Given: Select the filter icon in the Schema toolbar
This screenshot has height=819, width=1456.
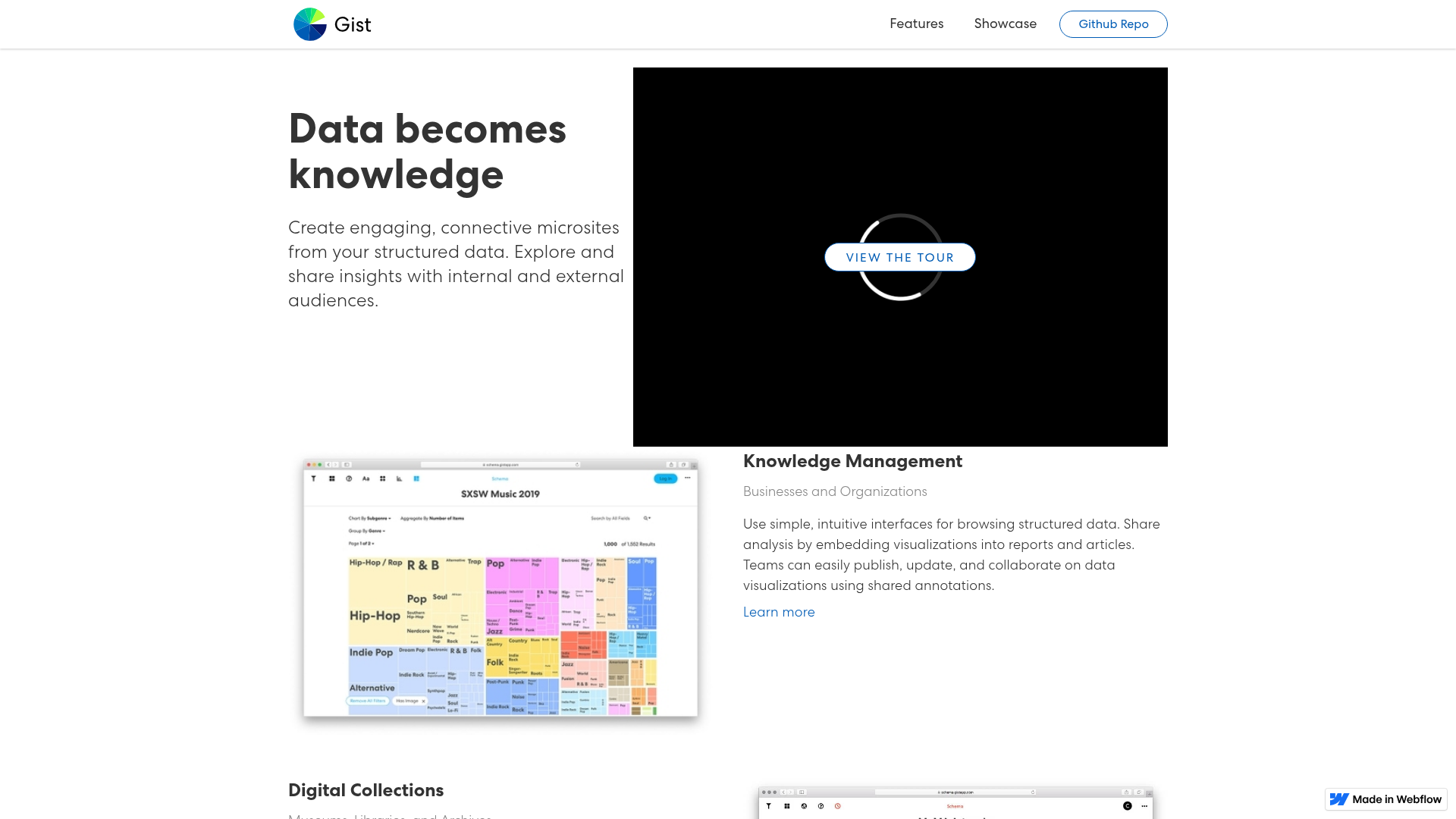Looking at the screenshot, I should (314, 479).
